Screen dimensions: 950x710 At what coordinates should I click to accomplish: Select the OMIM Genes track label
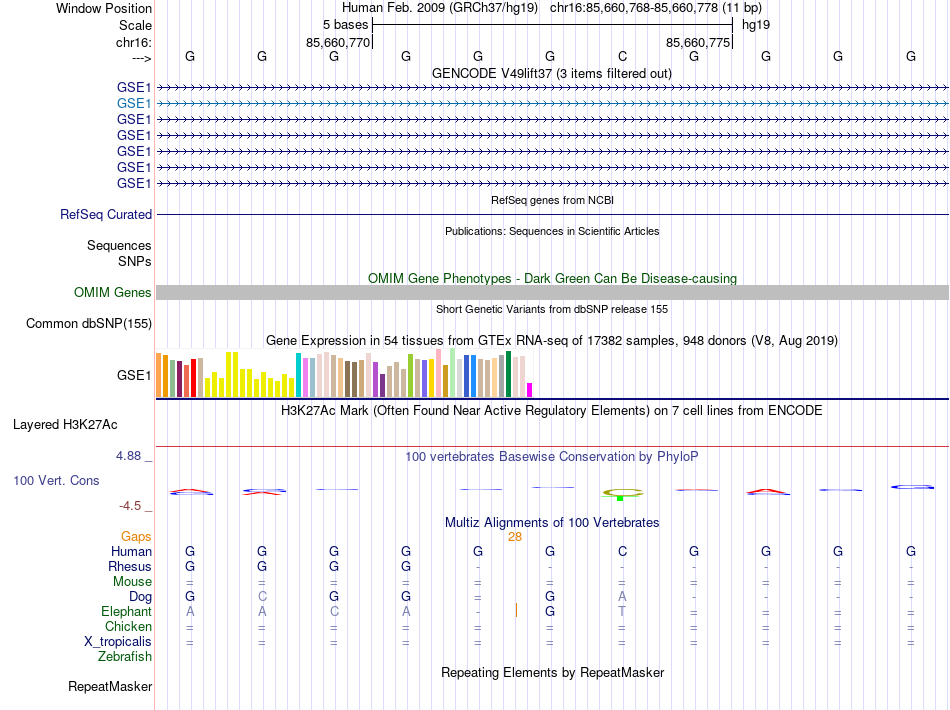tap(113, 293)
